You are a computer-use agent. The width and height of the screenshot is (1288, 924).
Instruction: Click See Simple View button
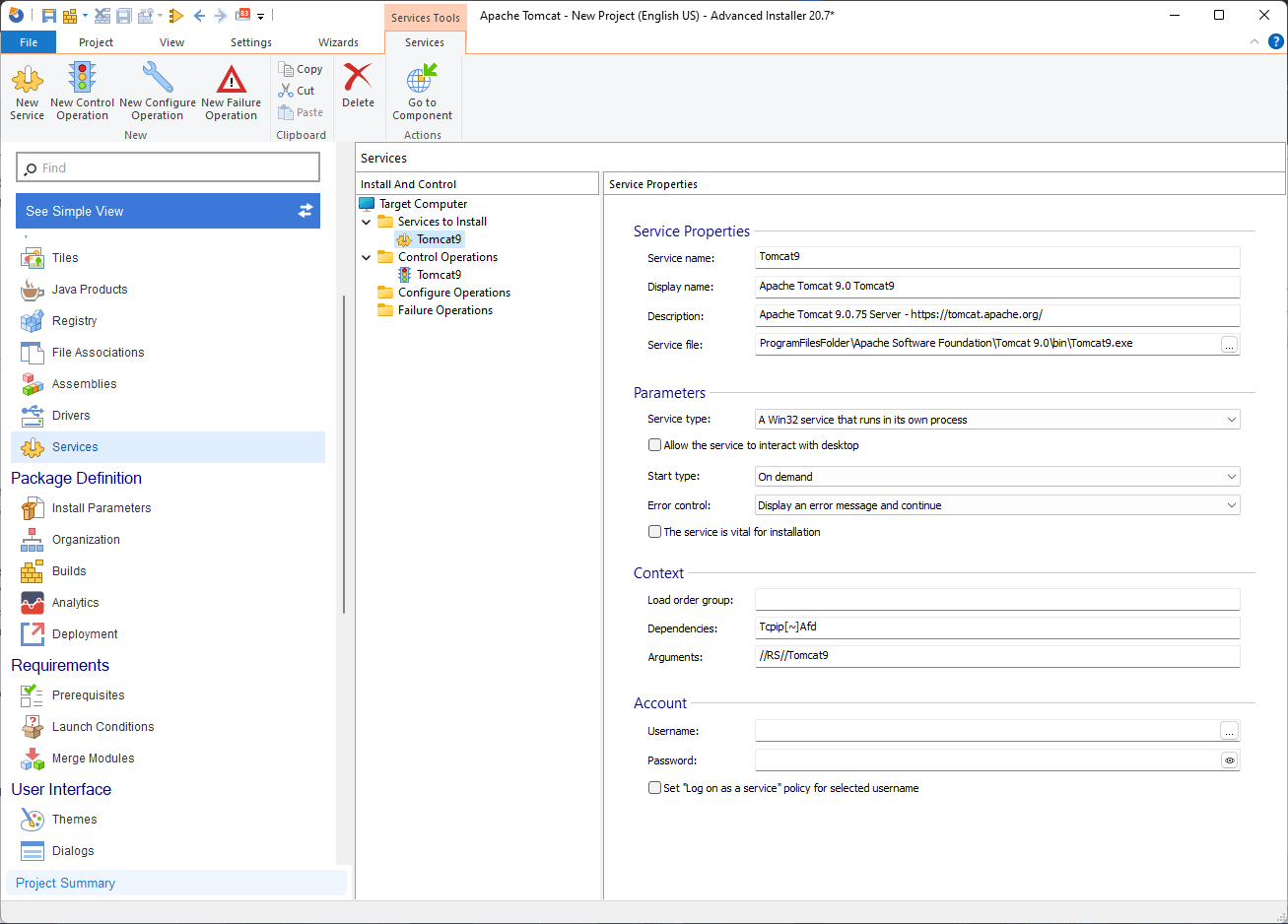point(169,211)
